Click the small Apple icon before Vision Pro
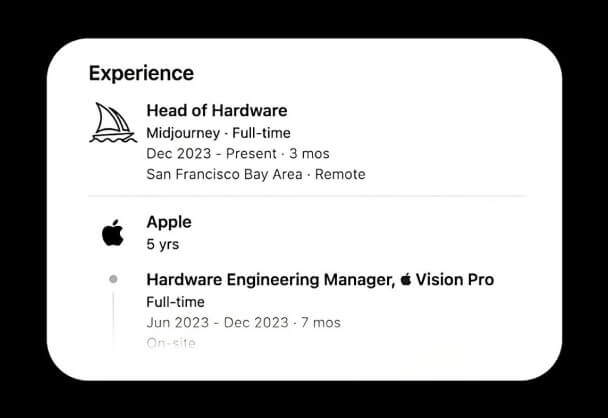Screen dimensions: 608x418 (x=406, y=281)
